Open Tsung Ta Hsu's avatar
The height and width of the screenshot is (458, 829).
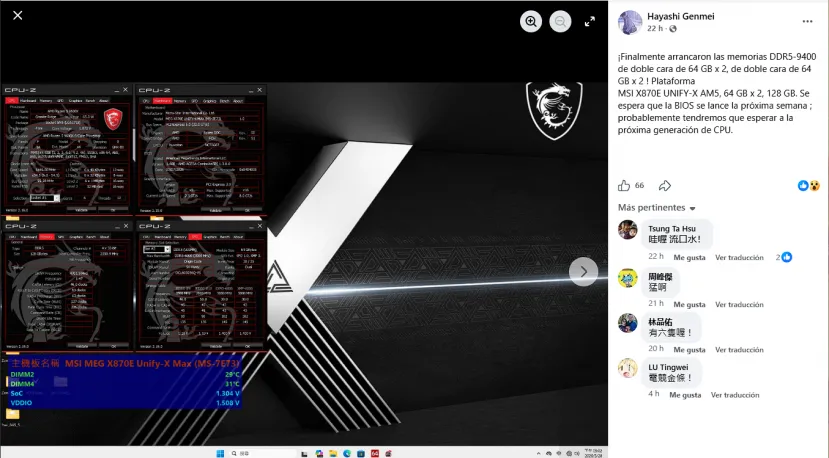628,230
